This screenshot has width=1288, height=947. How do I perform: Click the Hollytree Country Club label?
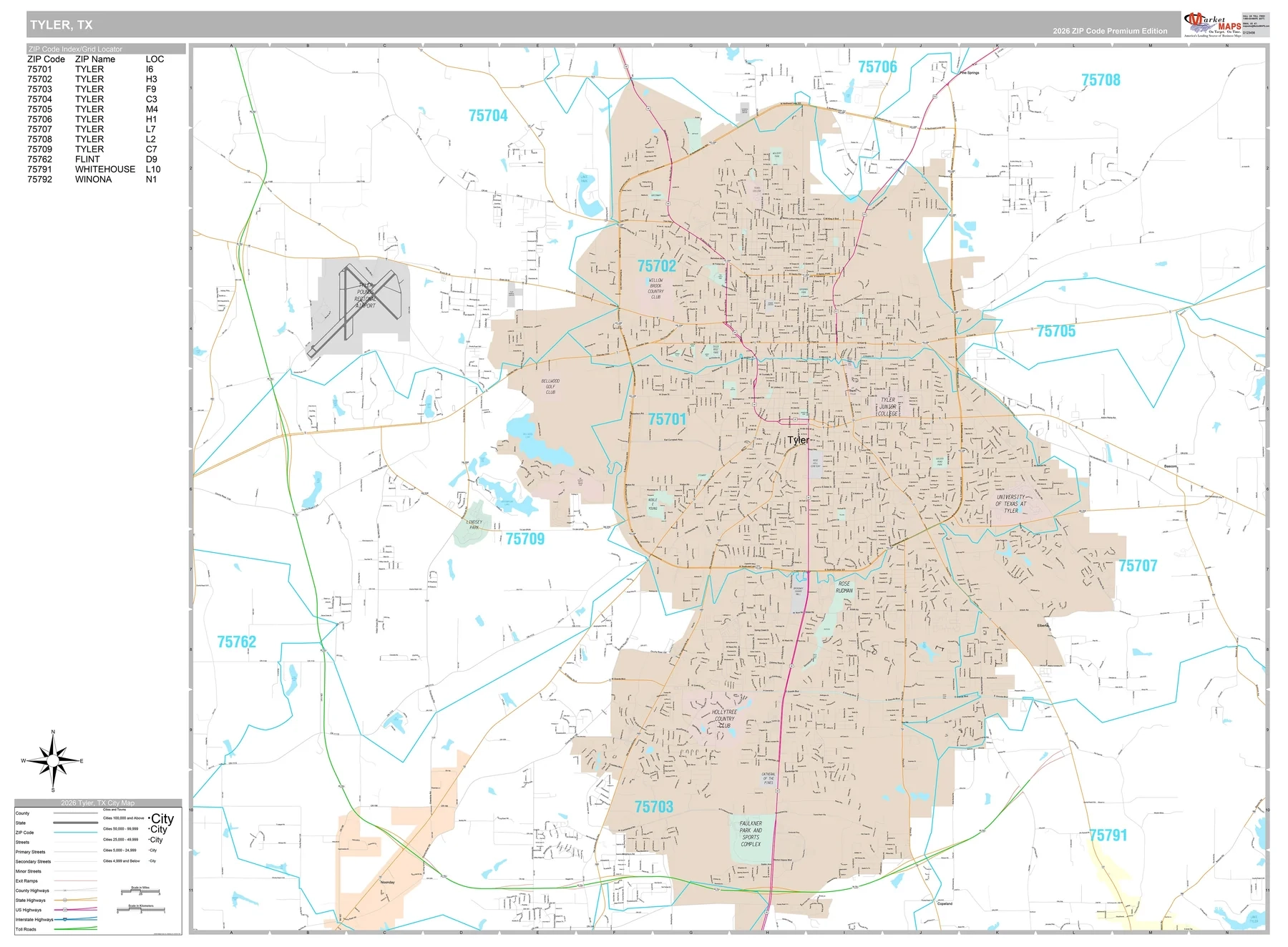(x=724, y=719)
